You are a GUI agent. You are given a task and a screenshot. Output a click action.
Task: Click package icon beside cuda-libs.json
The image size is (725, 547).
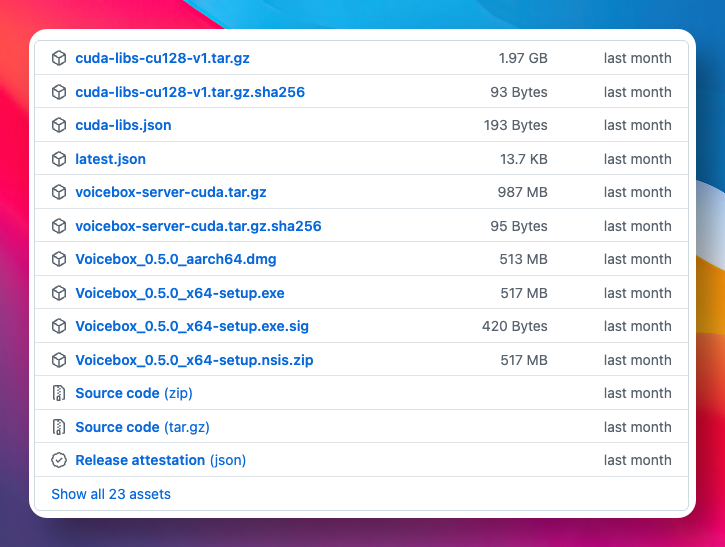tap(59, 125)
